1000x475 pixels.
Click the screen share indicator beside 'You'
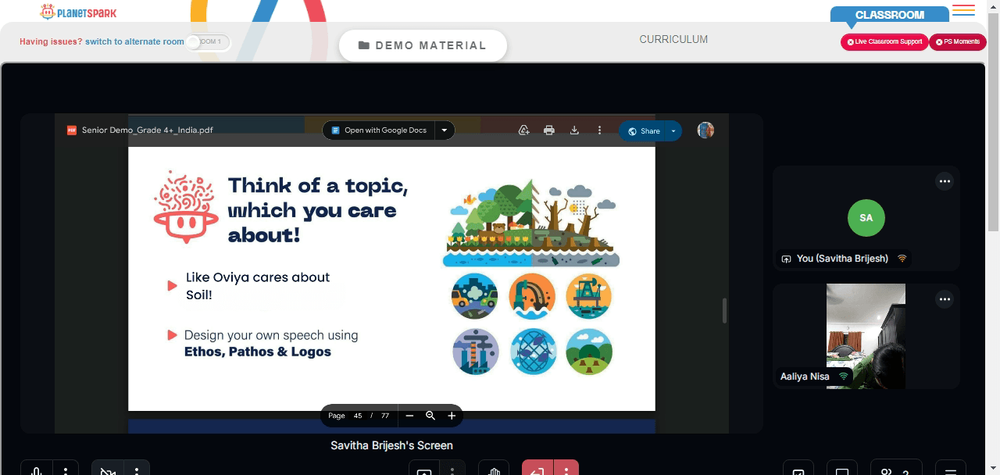click(786, 259)
